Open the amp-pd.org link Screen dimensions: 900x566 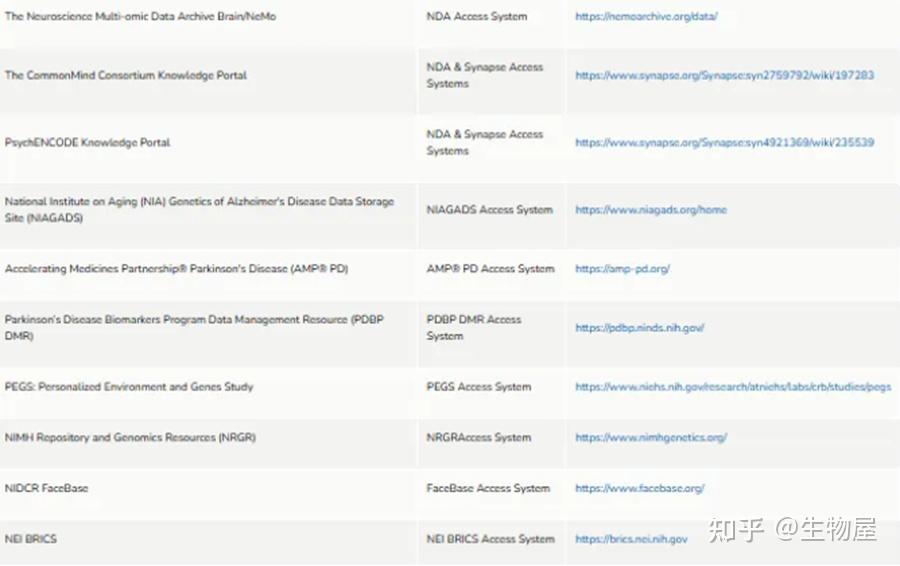pos(622,269)
